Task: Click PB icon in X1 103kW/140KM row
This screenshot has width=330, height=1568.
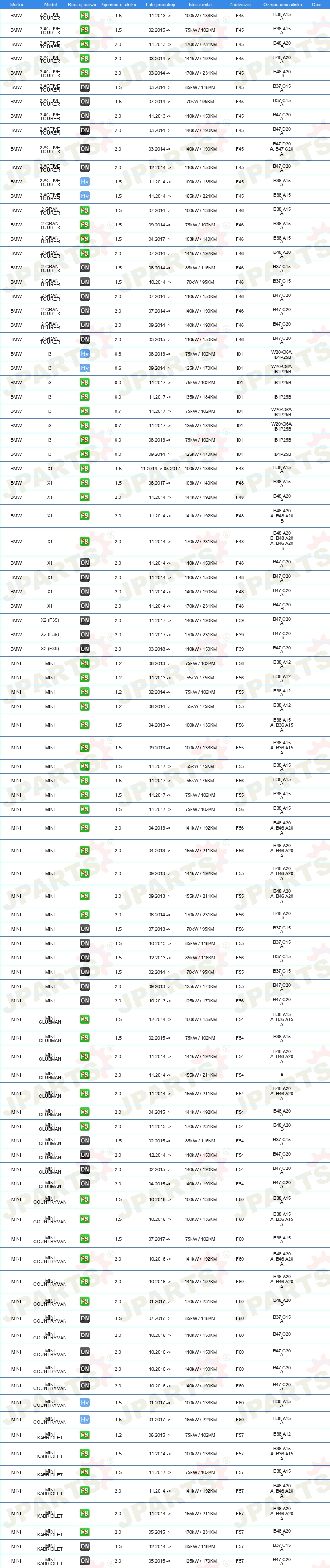Action: [85, 483]
